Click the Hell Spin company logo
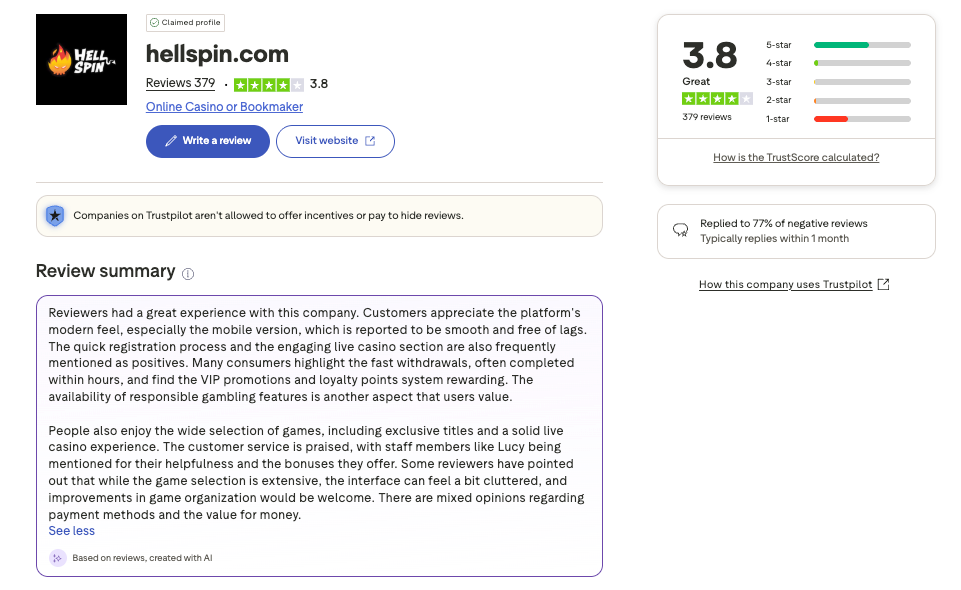 (81, 60)
